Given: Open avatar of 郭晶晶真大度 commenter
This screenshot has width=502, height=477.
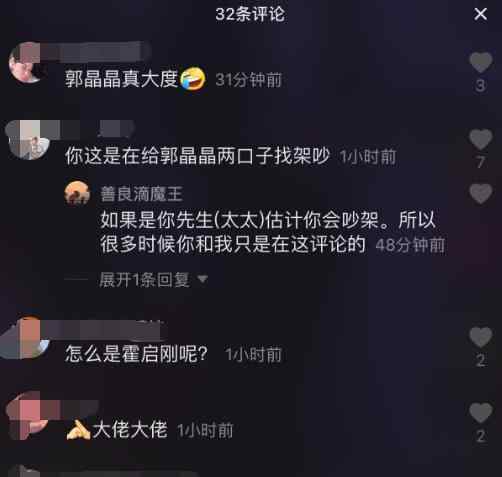Looking at the screenshot, I should pos(28,62).
